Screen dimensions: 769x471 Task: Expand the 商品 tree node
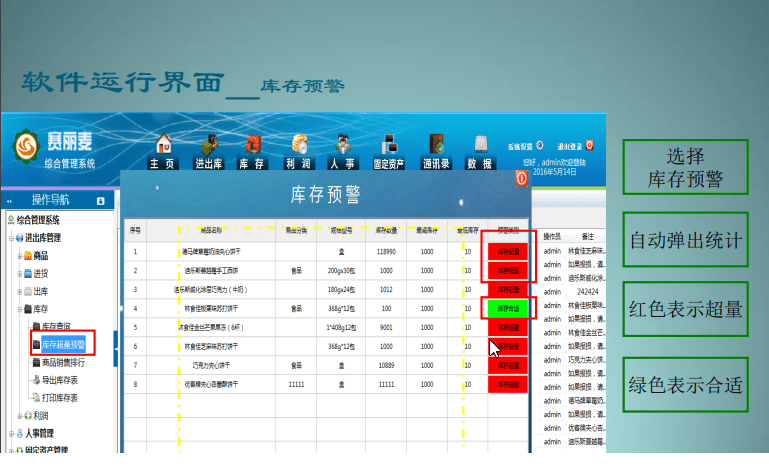tap(20, 256)
